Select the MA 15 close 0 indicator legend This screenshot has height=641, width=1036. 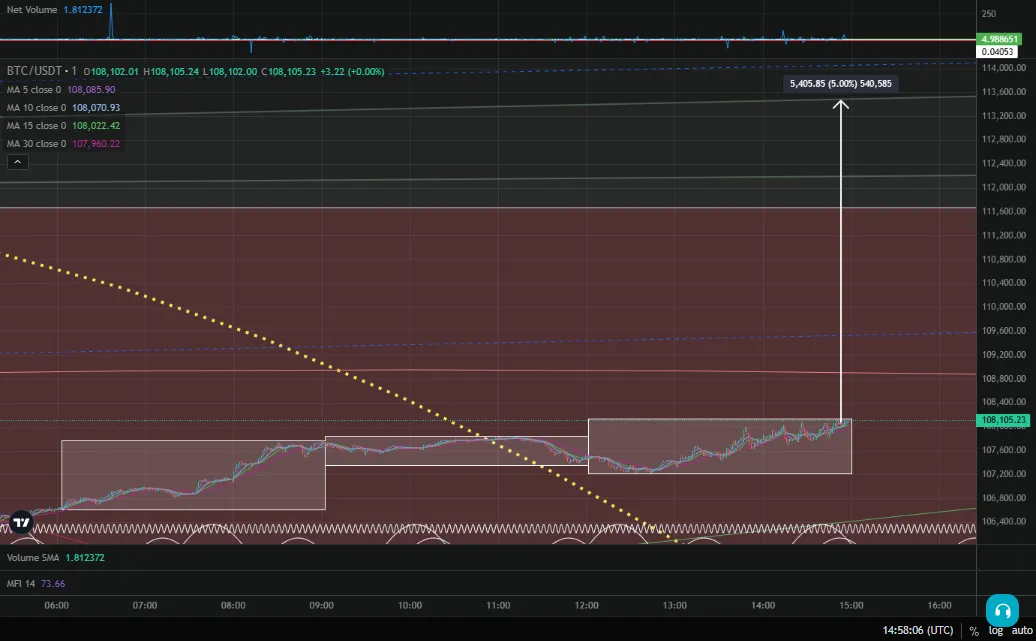click(x=36, y=125)
